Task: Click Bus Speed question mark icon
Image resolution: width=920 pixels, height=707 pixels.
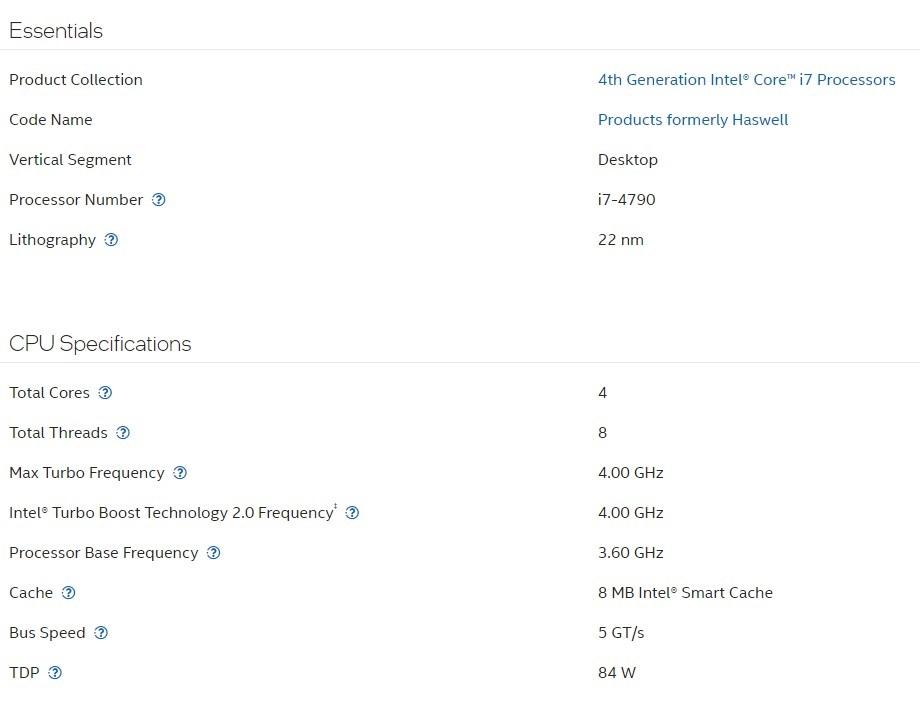Action: tap(101, 633)
